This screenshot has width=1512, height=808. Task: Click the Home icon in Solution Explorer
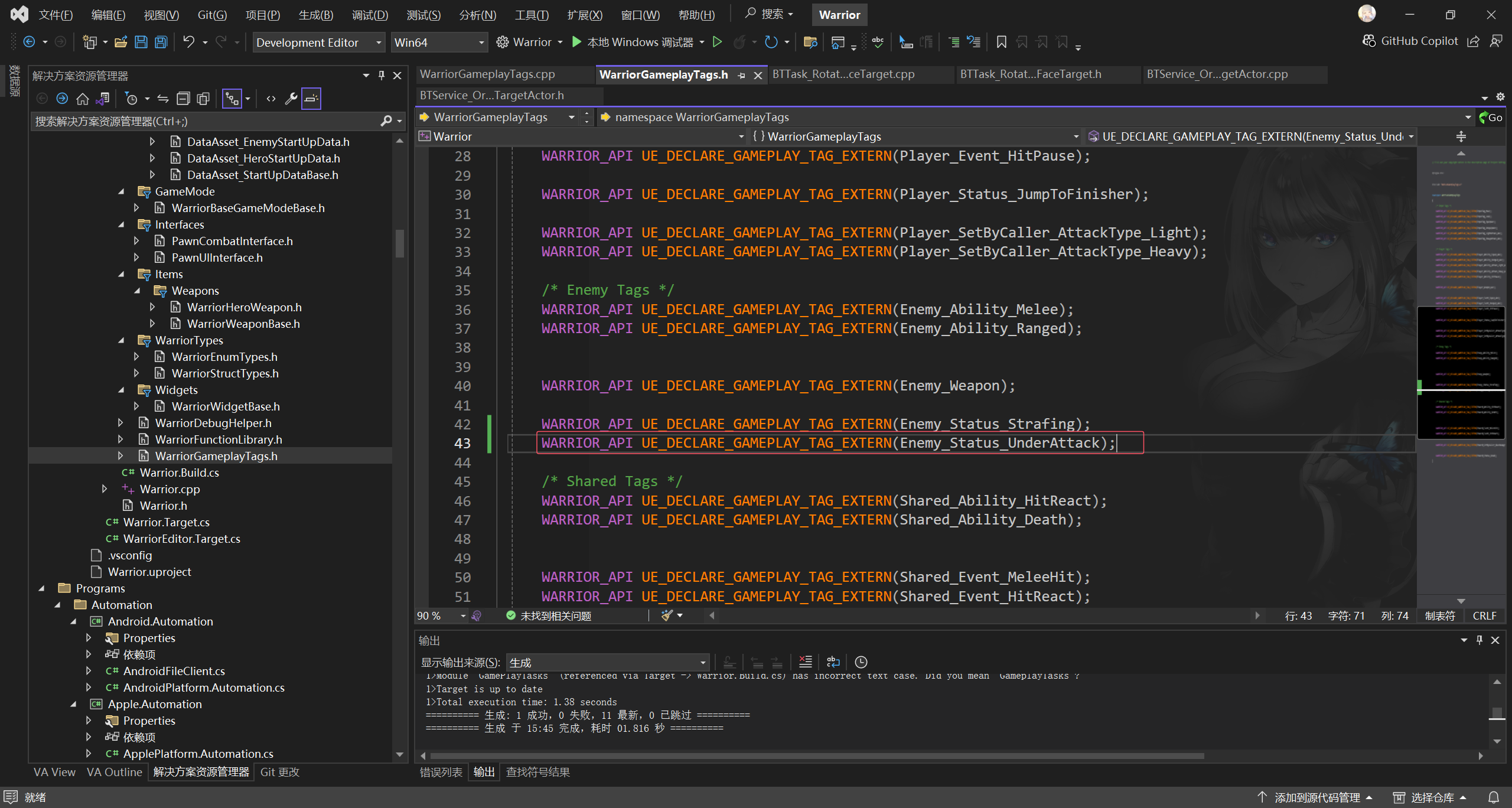pos(83,99)
